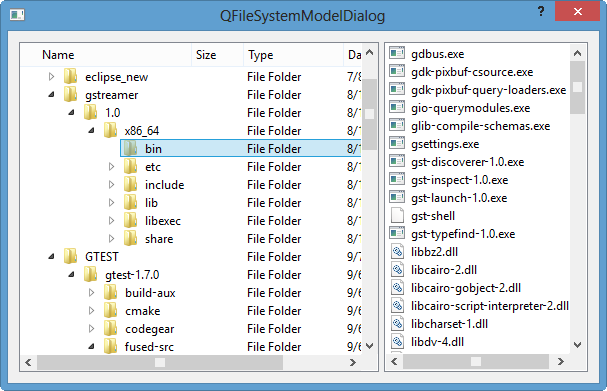Select the libexec folder row
The width and height of the screenshot is (607, 391).
pyautogui.click(x=241, y=221)
